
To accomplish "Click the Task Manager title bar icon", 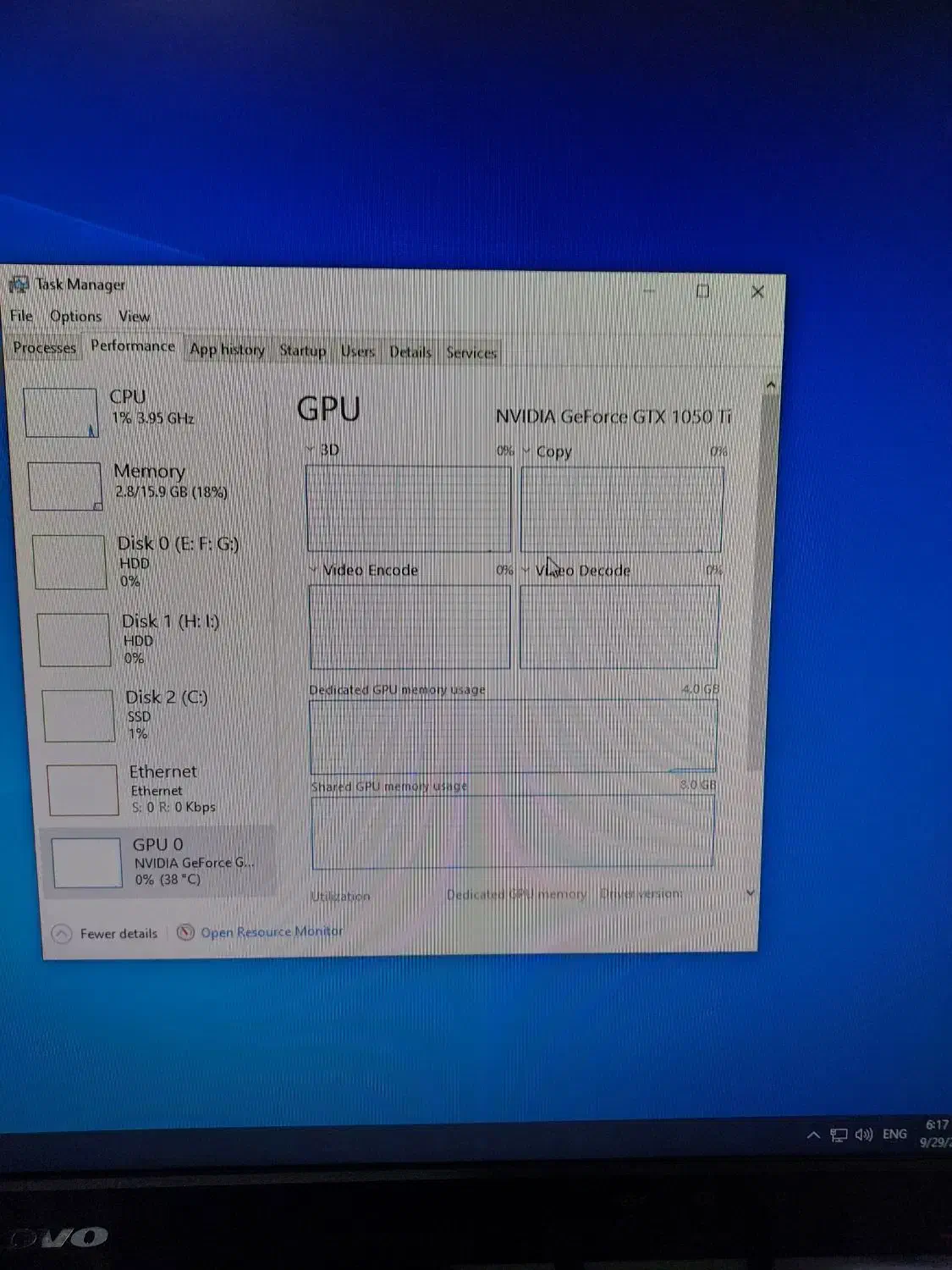I will pyautogui.click(x=18, y=284).
